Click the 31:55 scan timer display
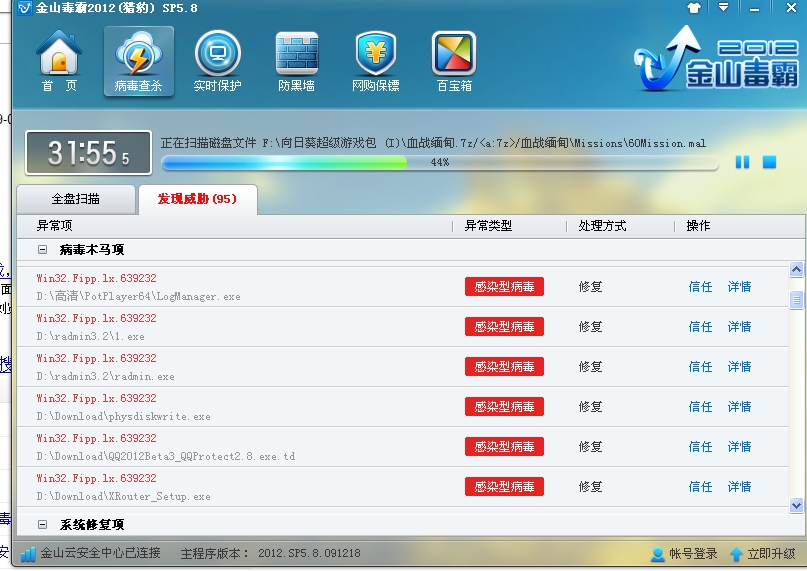This screenshot has width=807, height=571. (x=89, y=153)
